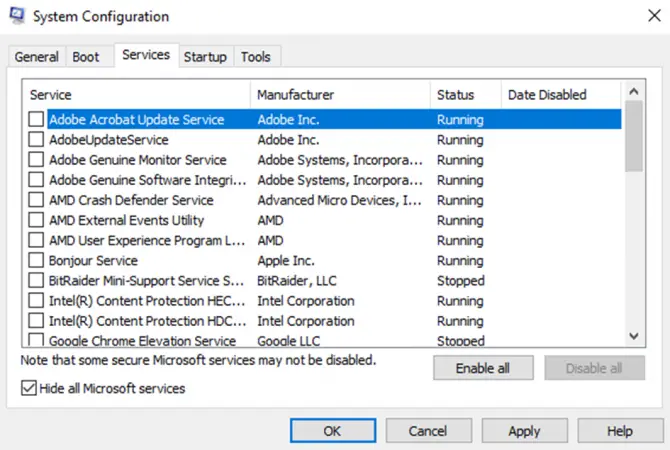Viewport: 670px width, 450px height.
Task: Go to the Startup tab
Action: [x=205, y=57]
